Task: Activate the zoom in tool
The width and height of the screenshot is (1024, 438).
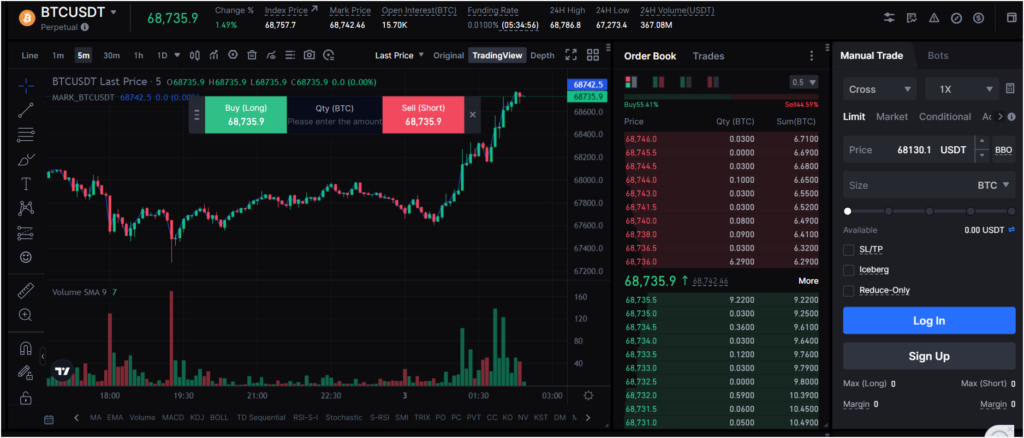Action: tap(26, 315)
